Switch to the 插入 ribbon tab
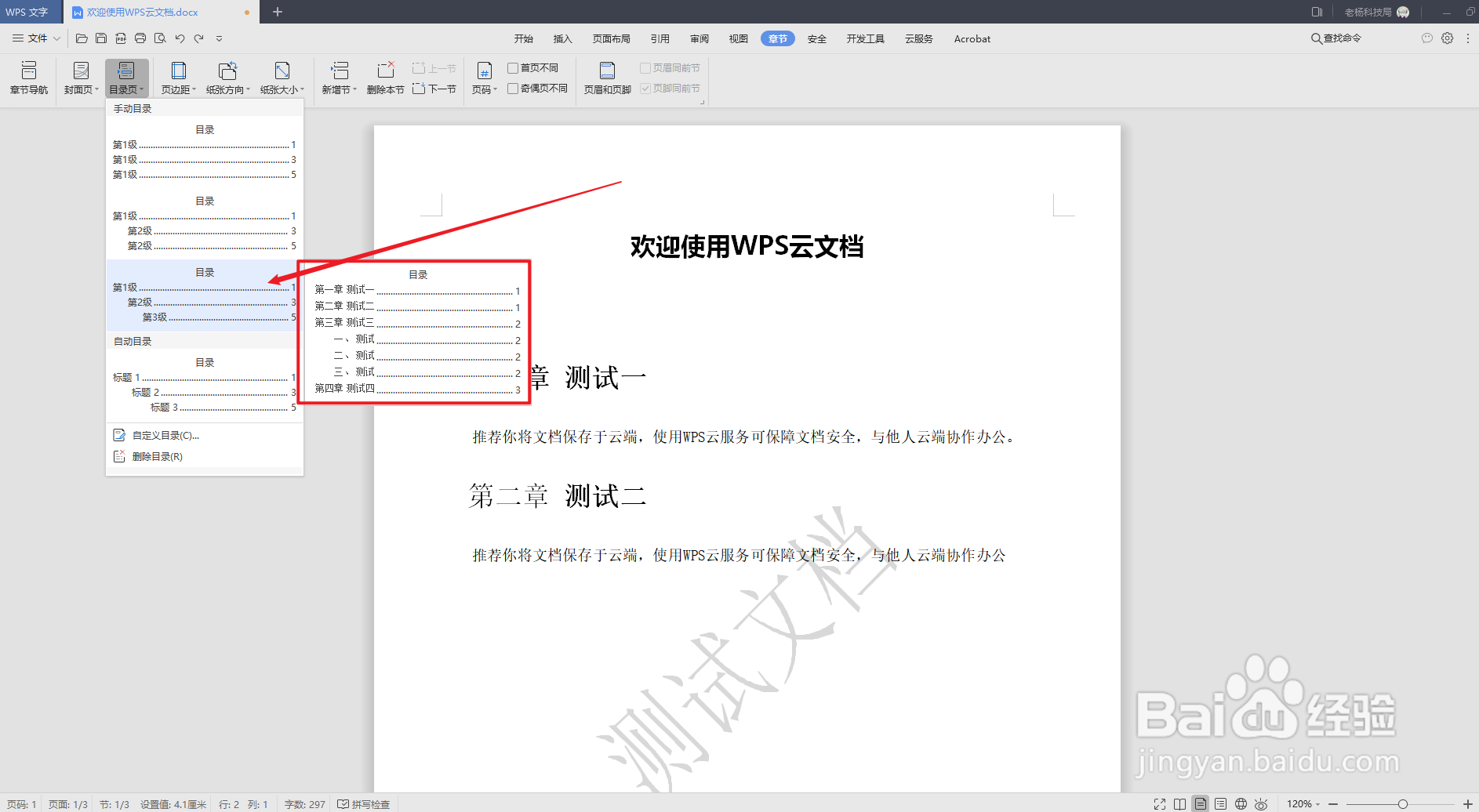Screen dimensions: 1479x812 coord(561,38)
